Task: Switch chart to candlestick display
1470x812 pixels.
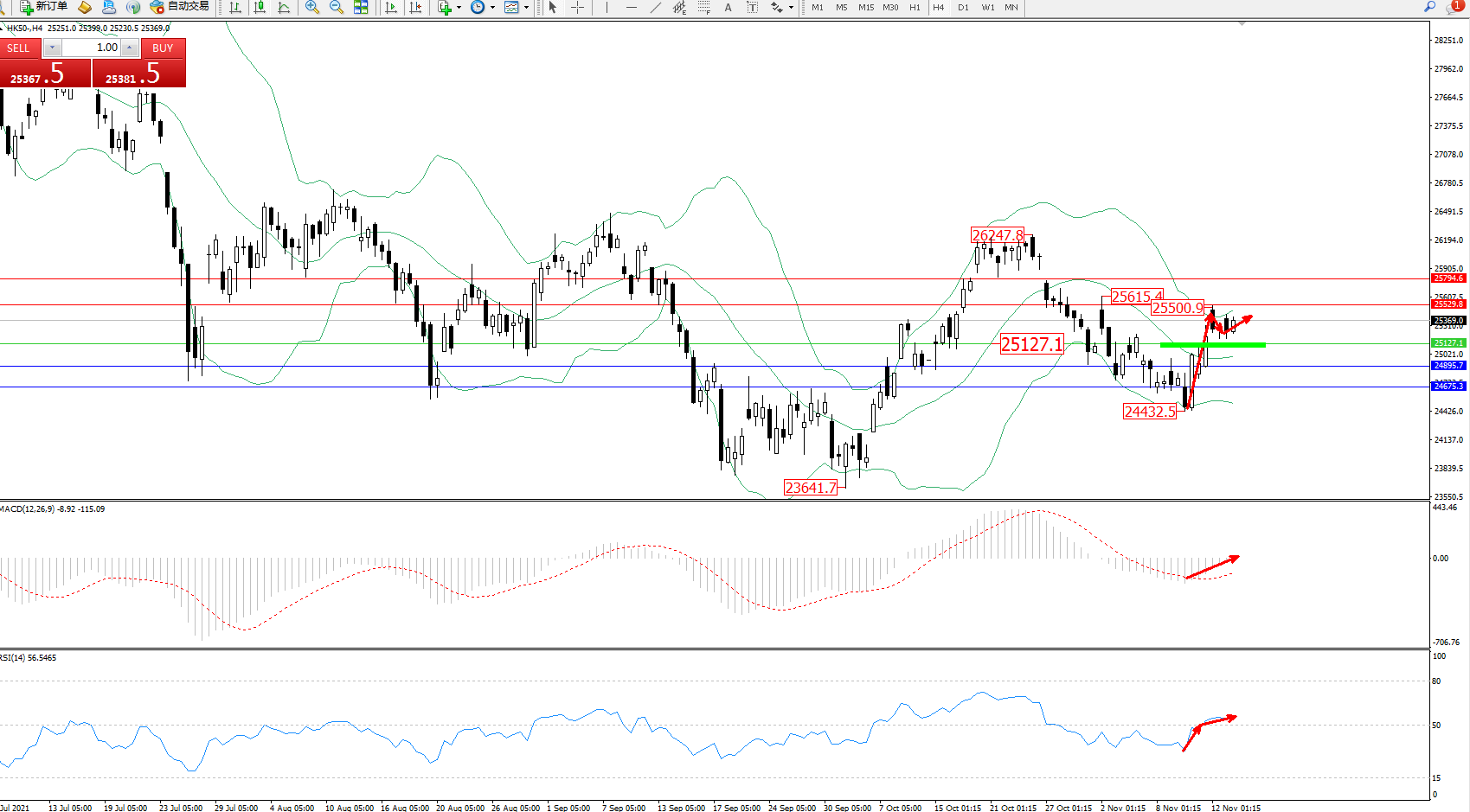Action: (x=260, y=7)
